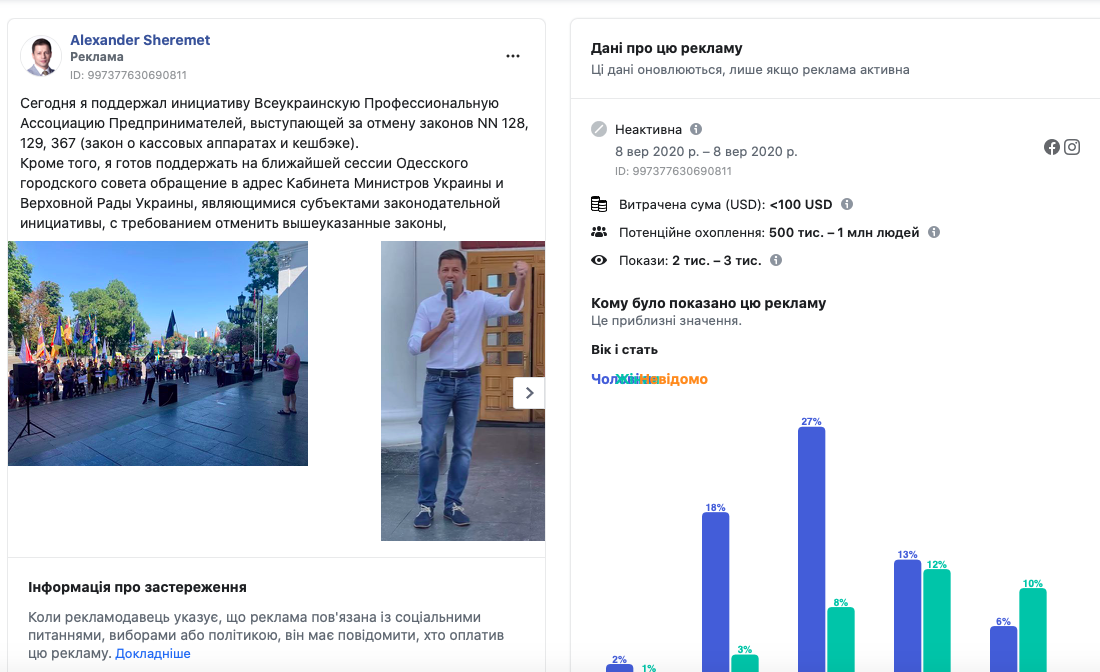Click info icon beside Витрачена сума
The height and width of the screenshot is (672, 1100).
[847, 204]
